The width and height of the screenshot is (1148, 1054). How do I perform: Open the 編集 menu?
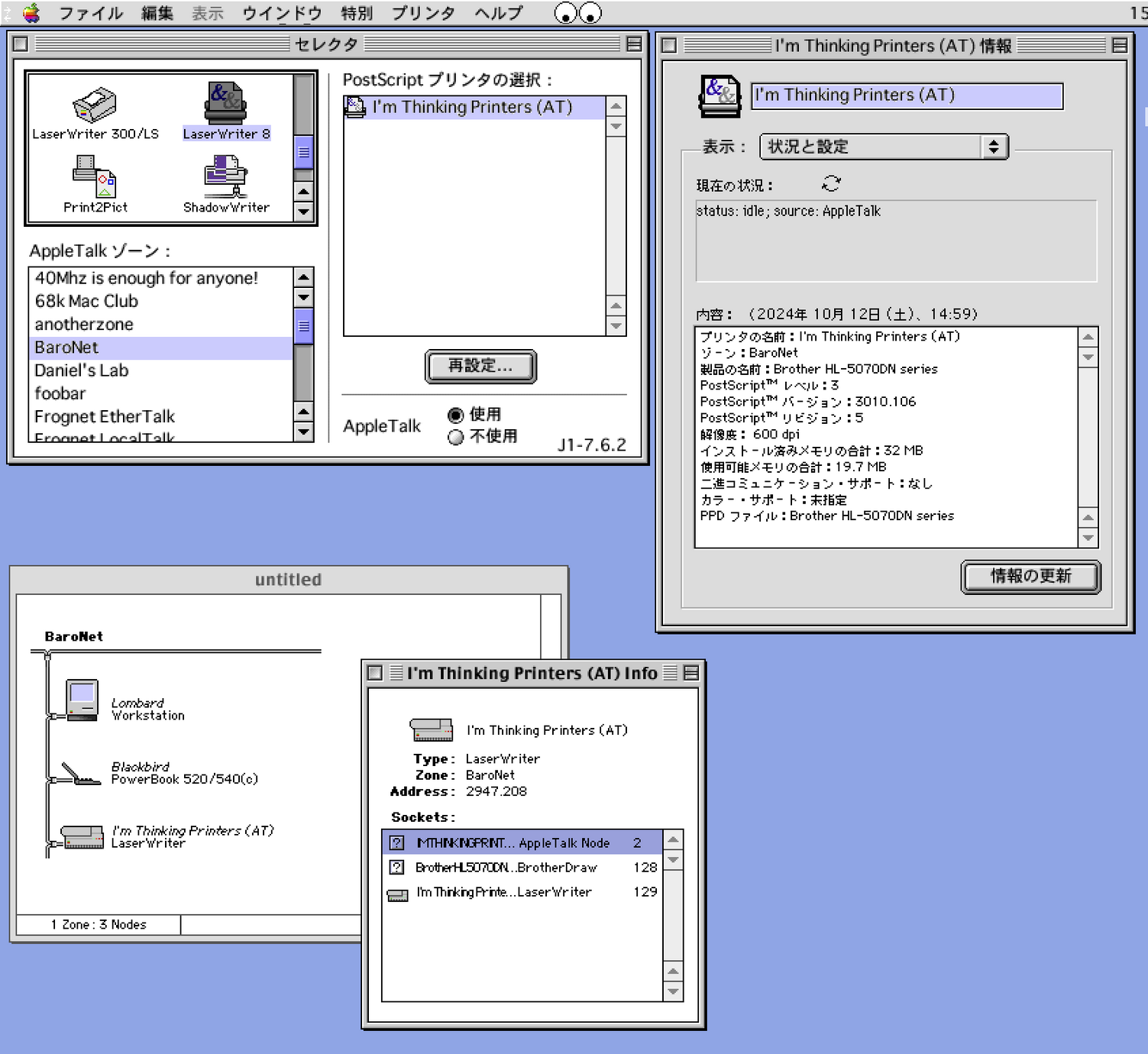(157, 13)
